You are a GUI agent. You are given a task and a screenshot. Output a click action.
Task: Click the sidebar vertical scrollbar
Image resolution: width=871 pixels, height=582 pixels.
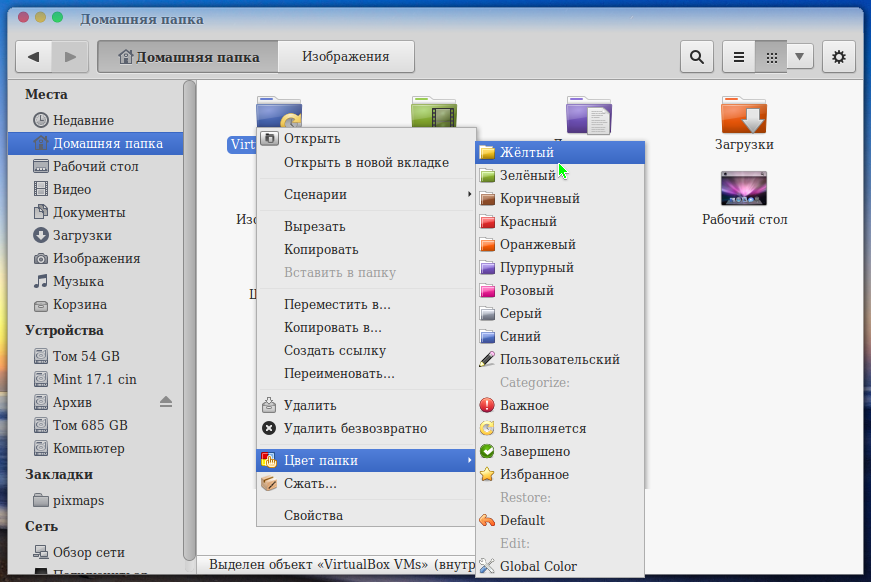(189, 320)
